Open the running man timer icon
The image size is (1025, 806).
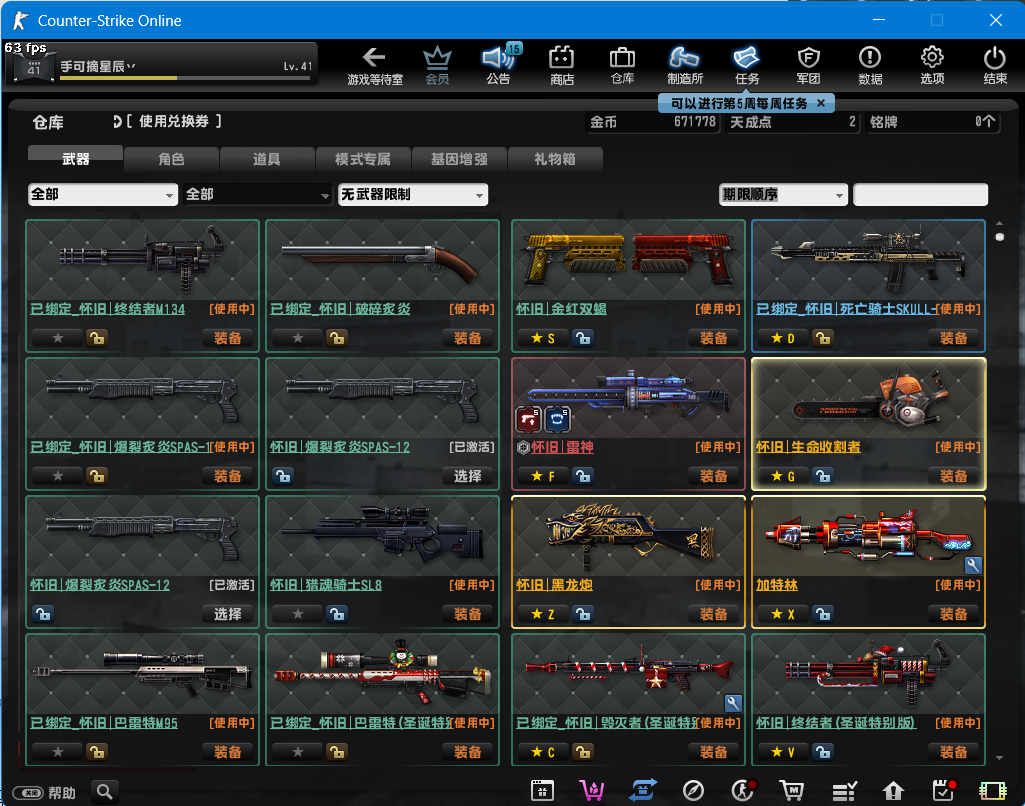743,791
